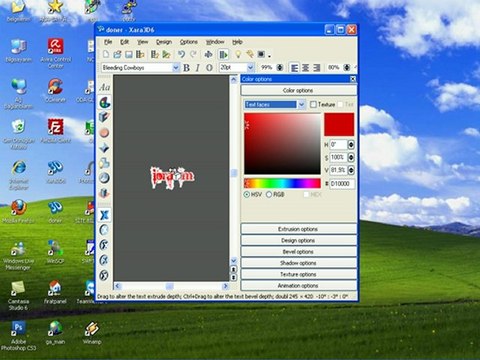Click the rainbow hue strip
The image size is (480, 360).
click(x=282, y=183)
